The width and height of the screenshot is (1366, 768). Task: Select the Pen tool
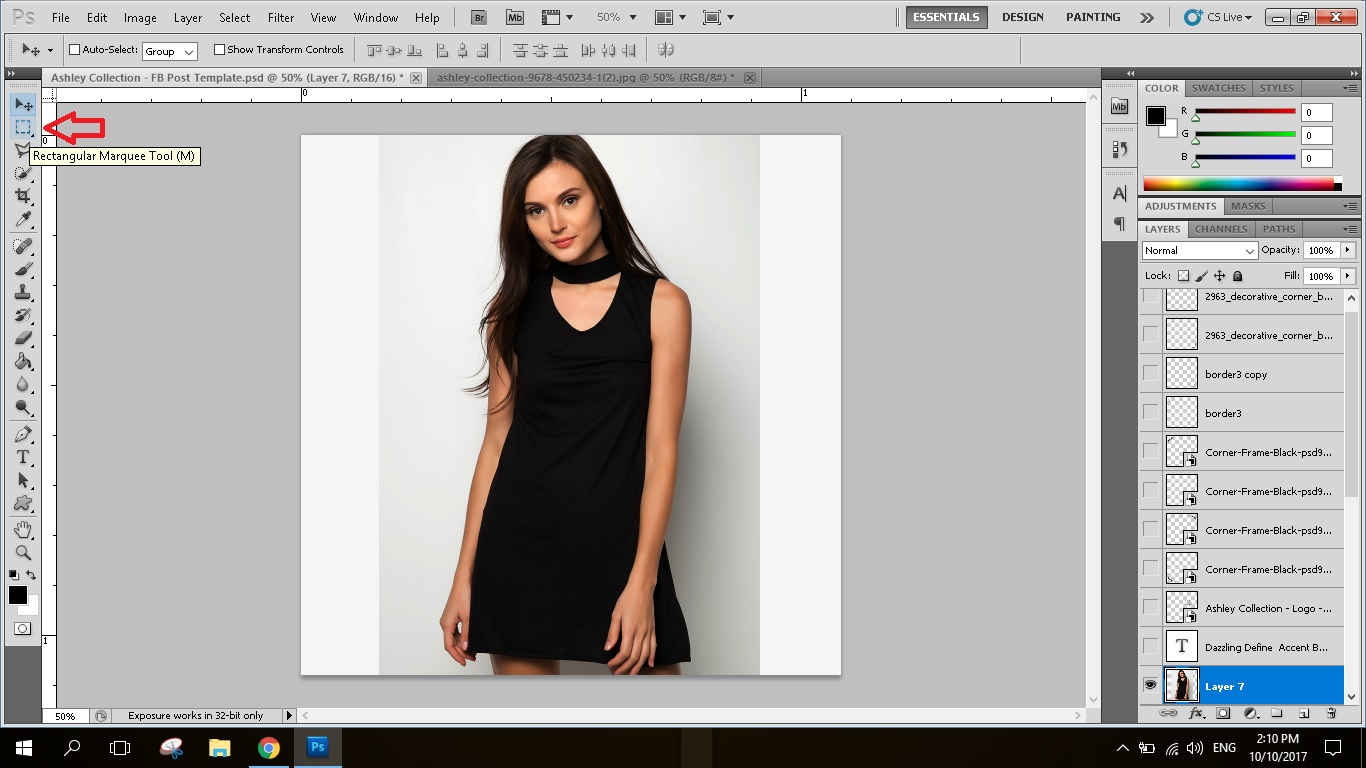[x=23, y=434]
